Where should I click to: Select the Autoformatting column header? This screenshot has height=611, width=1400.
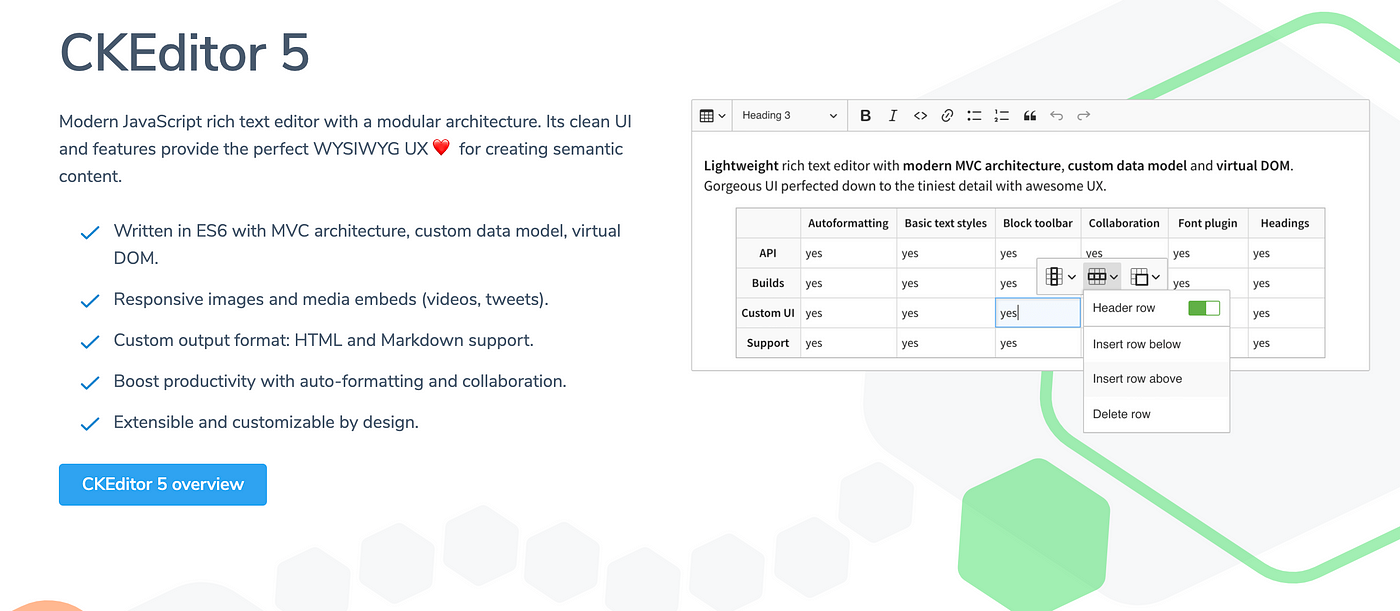pyautogui.click(x=848, y=223)
